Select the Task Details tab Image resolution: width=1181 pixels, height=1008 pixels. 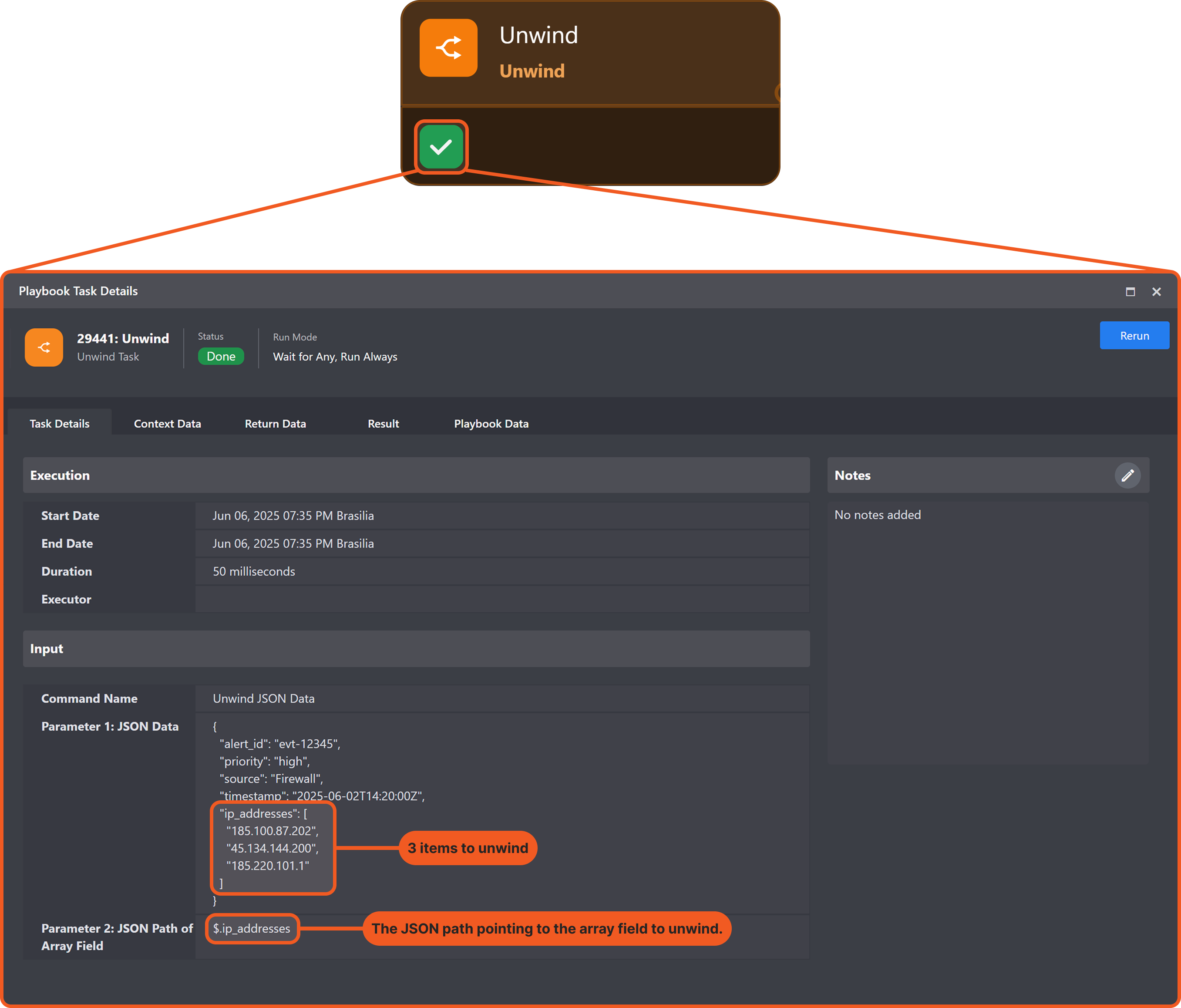[x=59, y=424]
